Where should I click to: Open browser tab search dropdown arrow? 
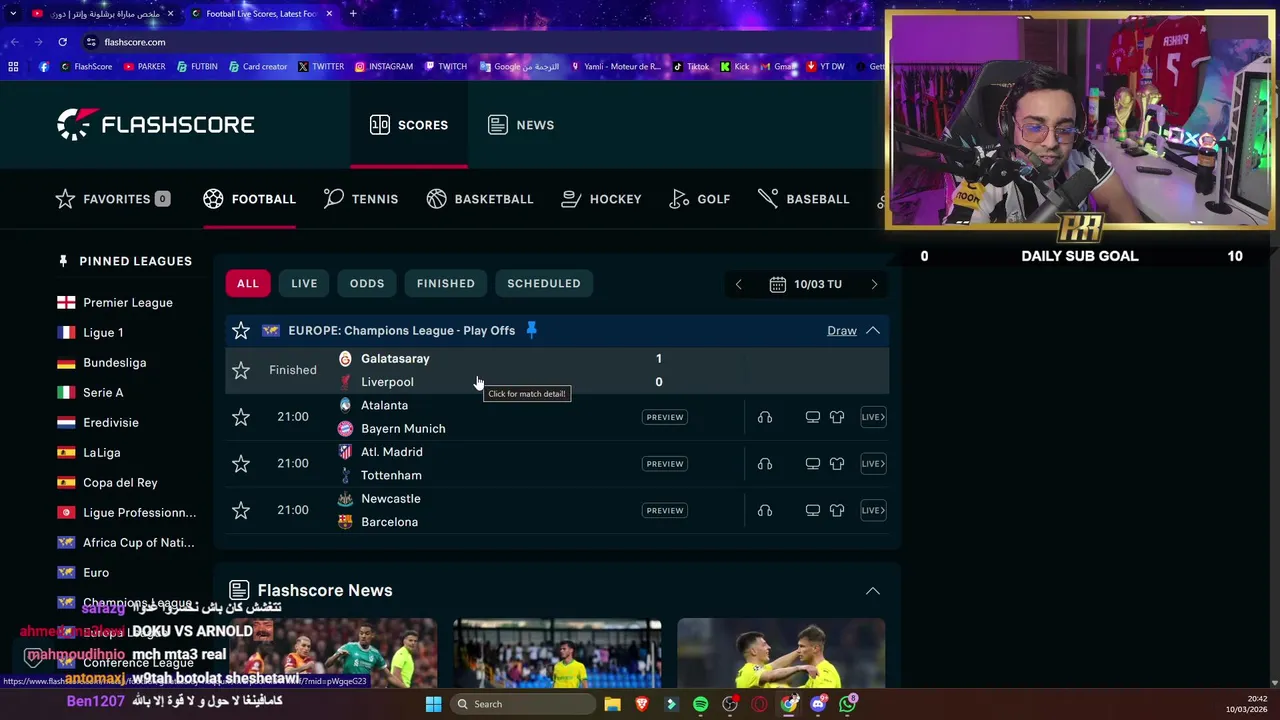click(13, 14)
